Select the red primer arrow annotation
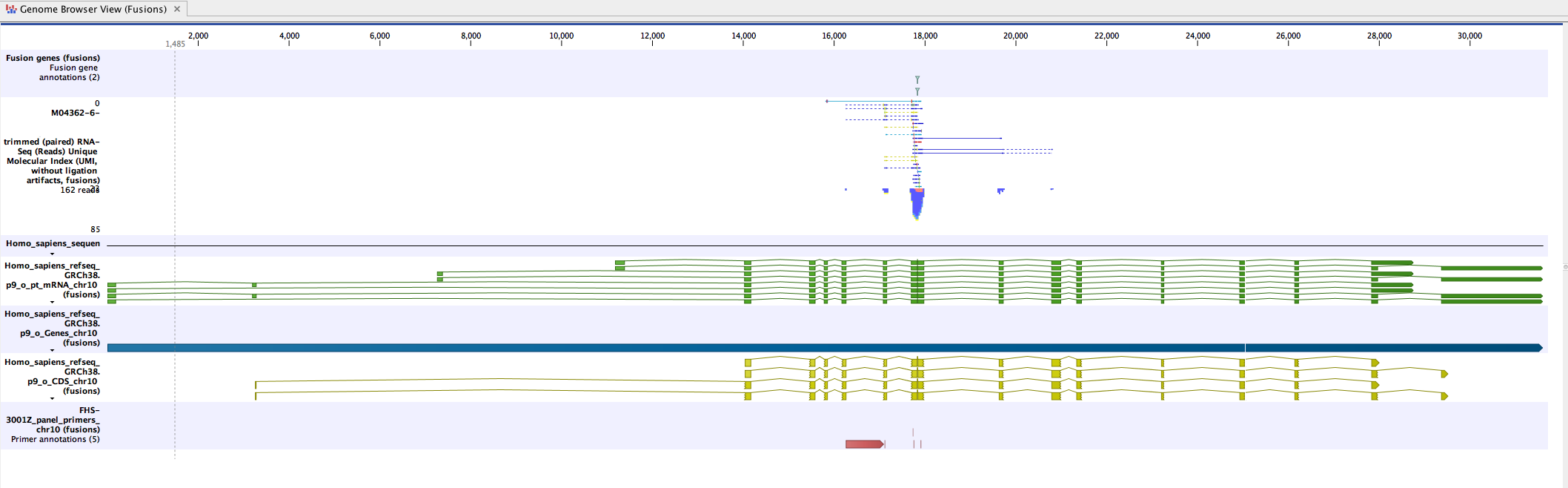This screenshot has width=1568, height=488. tap(864, 444)
